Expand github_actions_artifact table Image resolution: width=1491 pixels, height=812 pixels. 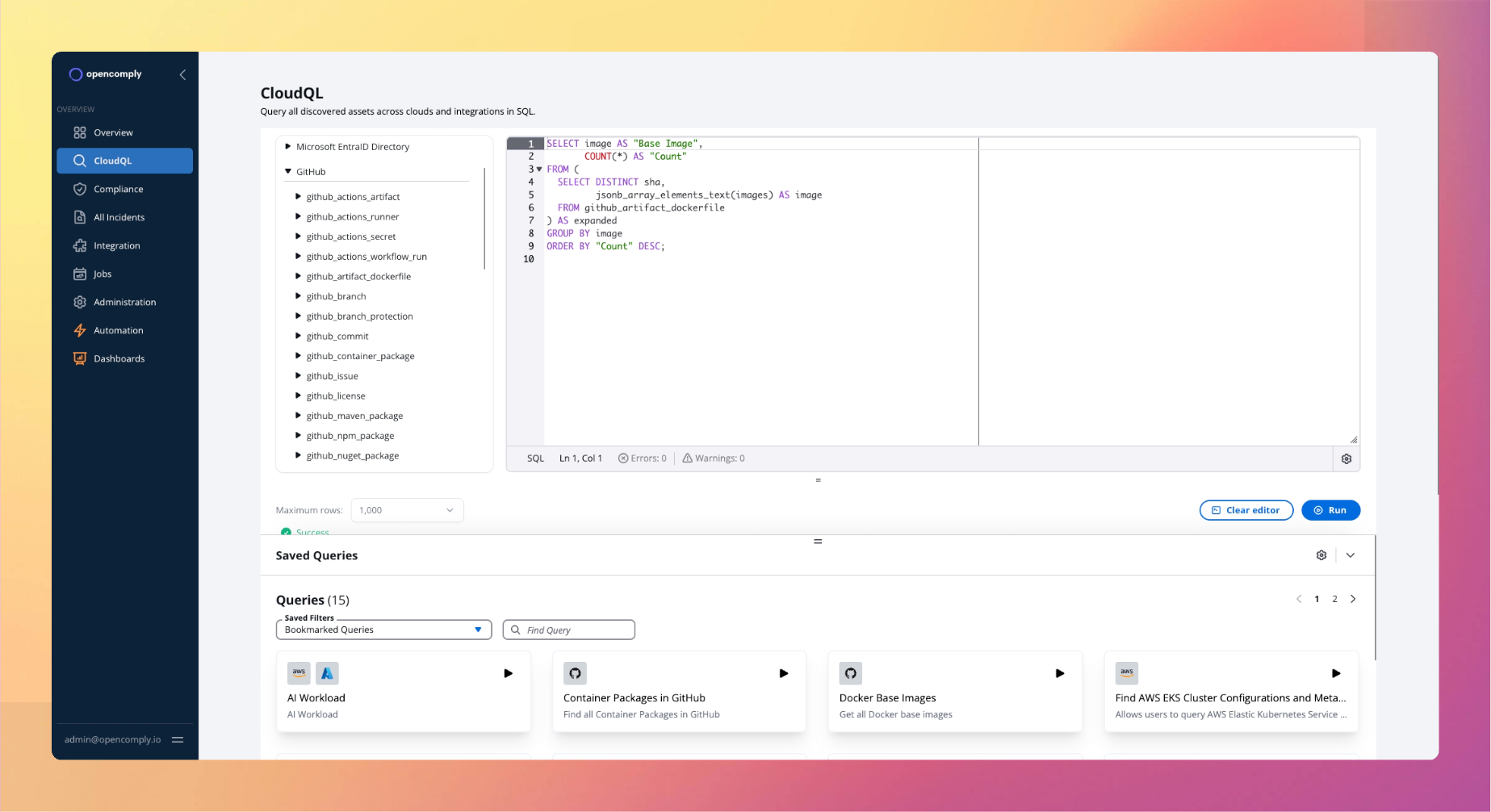pyautogui.click(x=298, y=197)
